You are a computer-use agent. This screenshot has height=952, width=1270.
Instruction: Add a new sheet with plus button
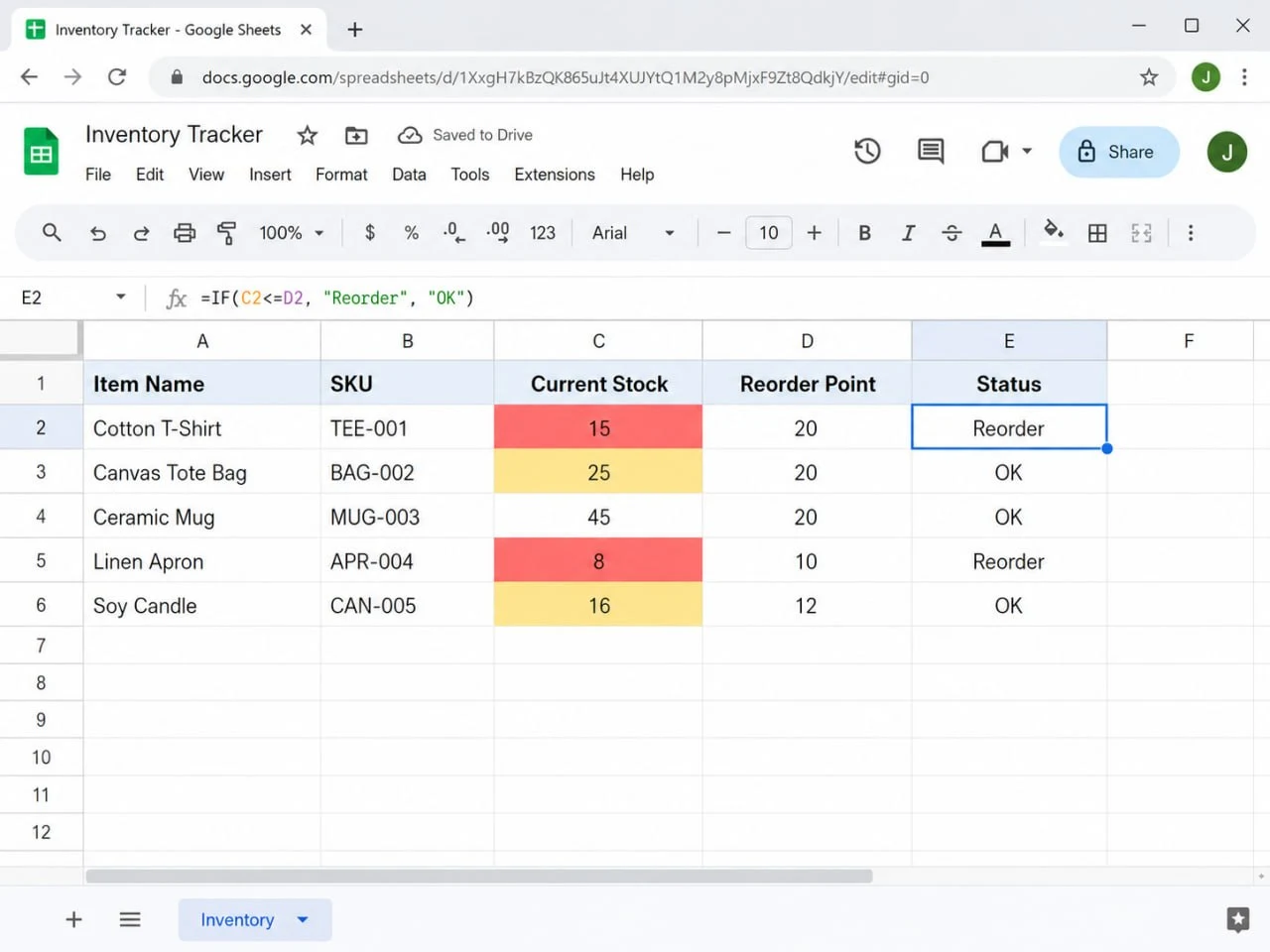73,919
